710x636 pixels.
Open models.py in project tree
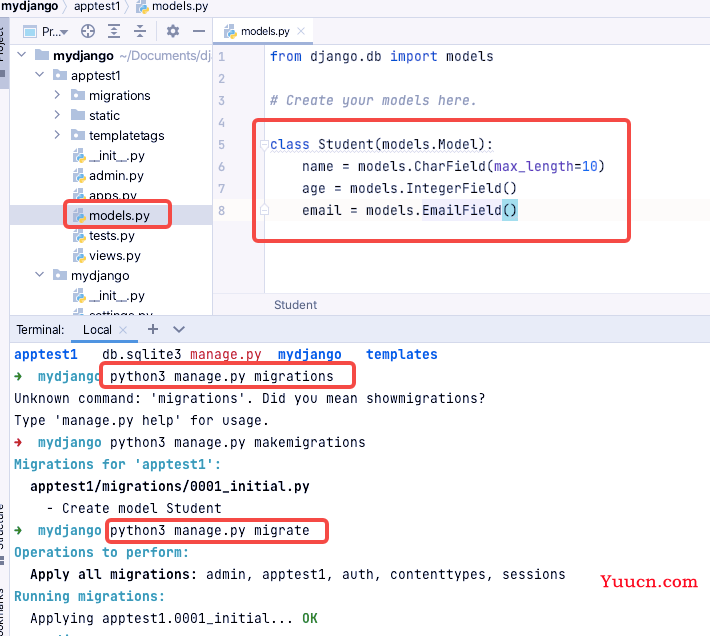click(x=119, y=215)
